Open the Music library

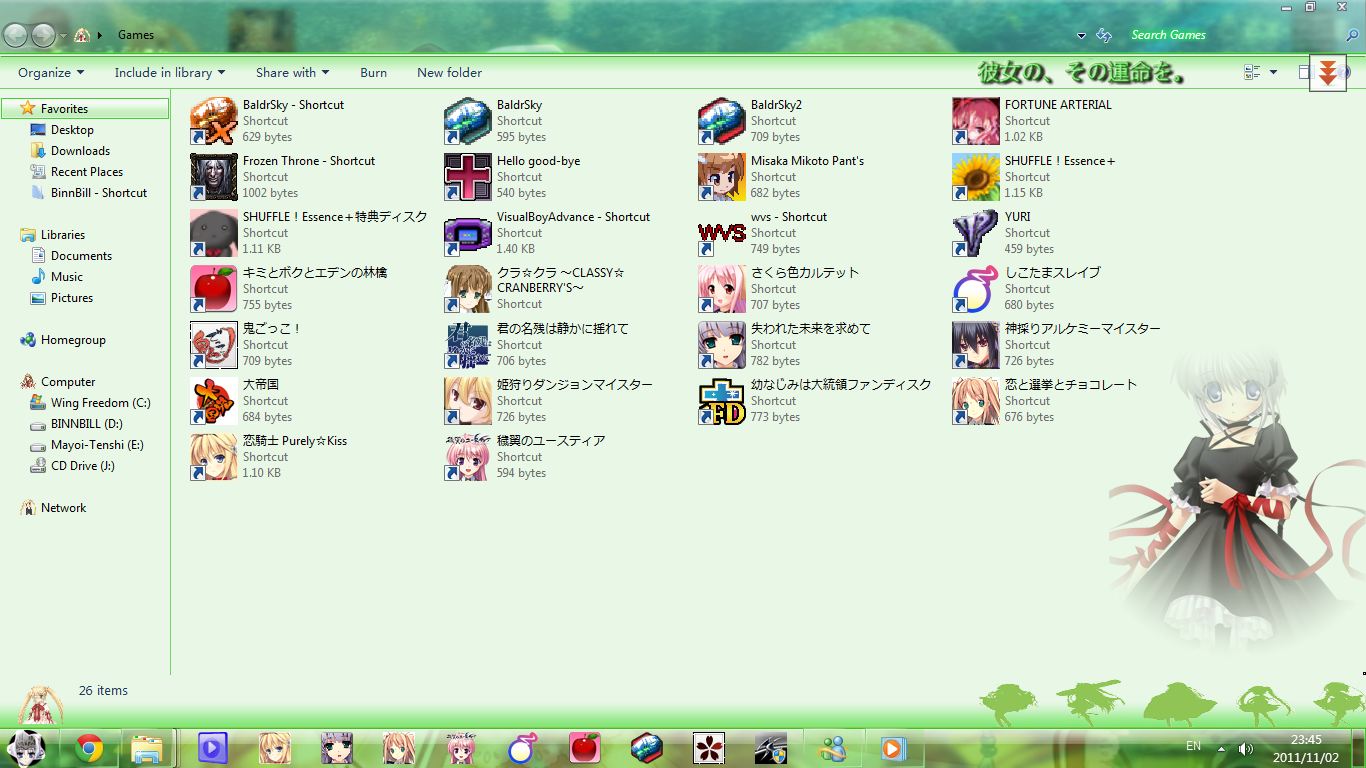[67, 276]
